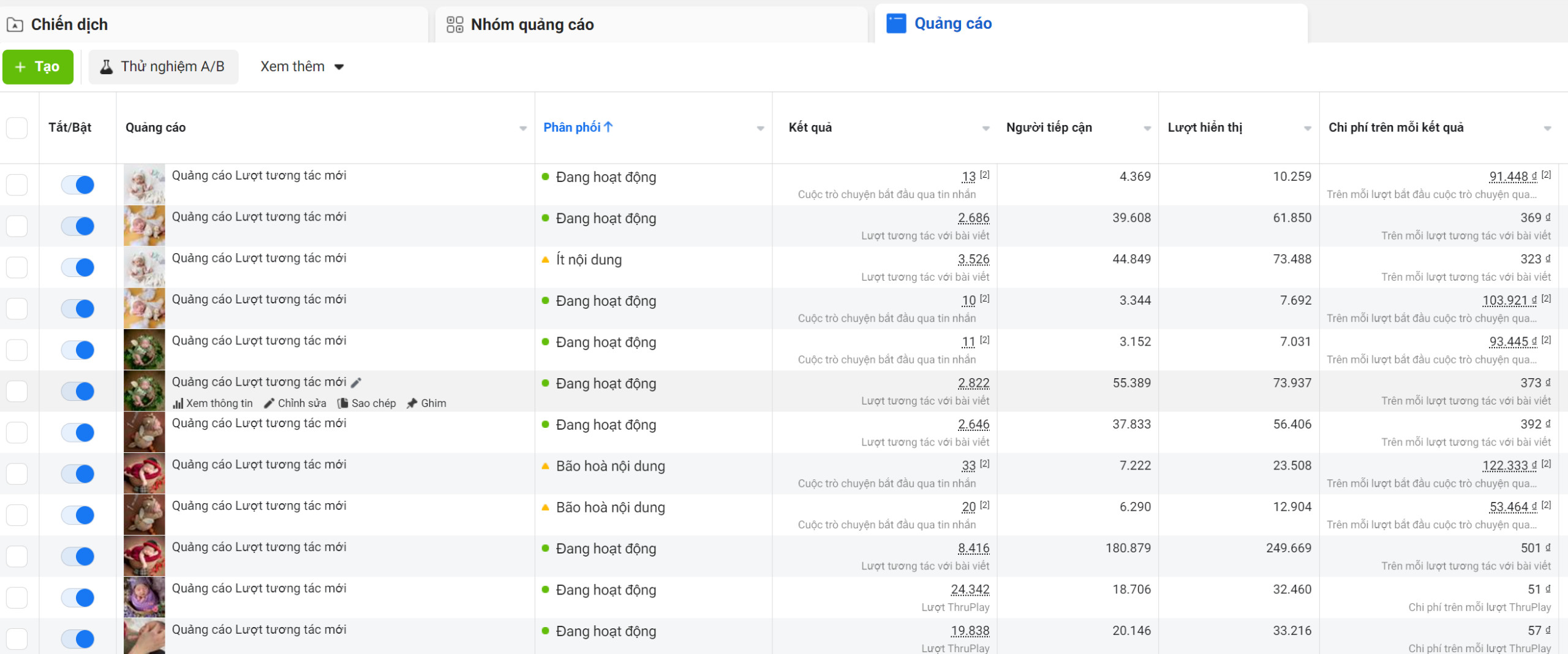
Task: Click the Tắt/Bật column header
Action: pyautogui.click(x=70, y=127)
